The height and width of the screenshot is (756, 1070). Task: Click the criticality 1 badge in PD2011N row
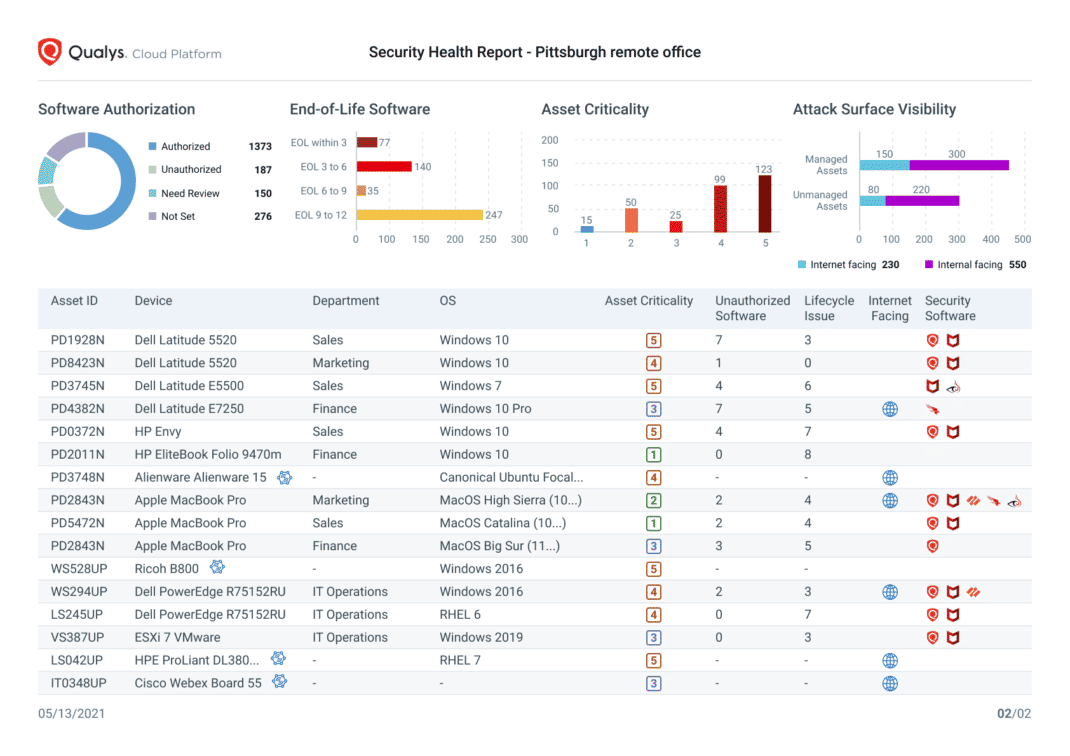(x=653, y=454)
